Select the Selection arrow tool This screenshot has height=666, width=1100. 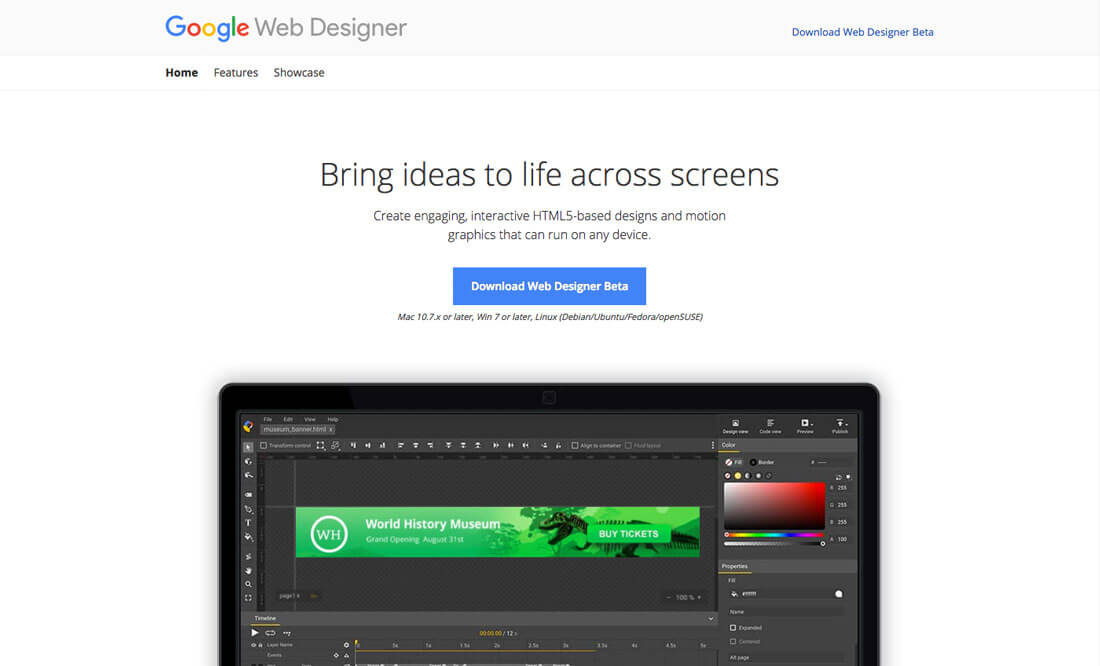(248, 447)
